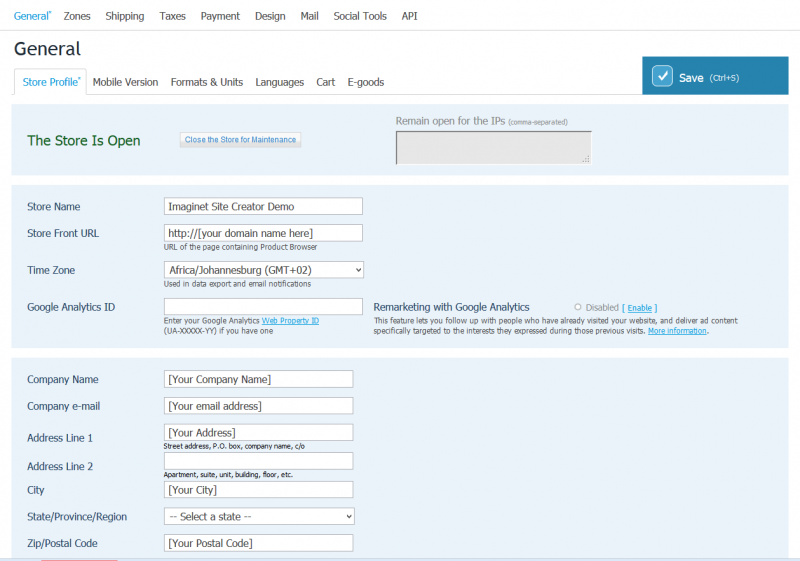Click the Address Line 1 field
800x561 pixels.
pos(258,432)
